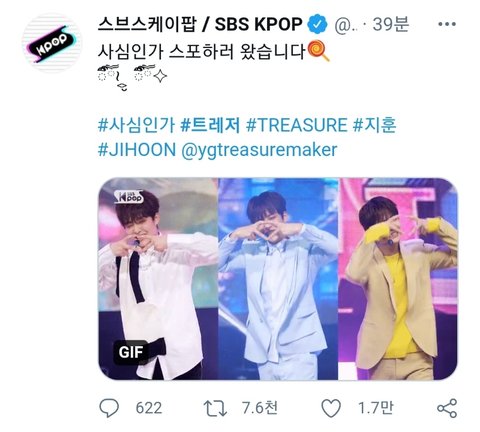Click the blue verified badge
Viewport: 480px width, 432px height.
[x=317, y=24]
